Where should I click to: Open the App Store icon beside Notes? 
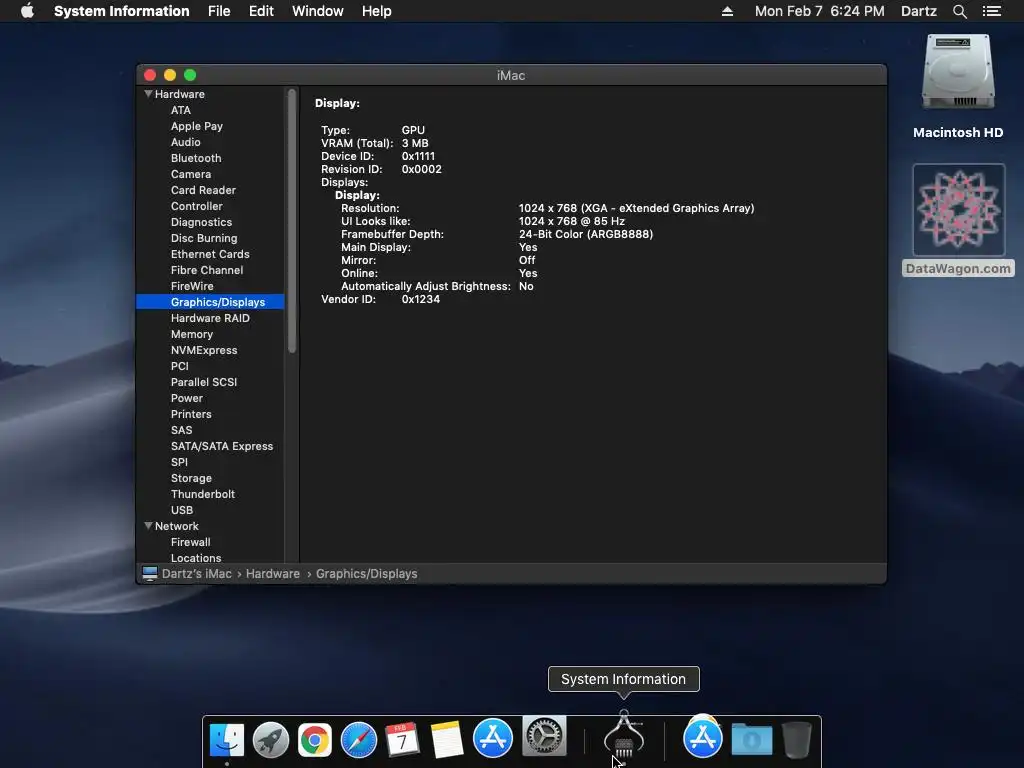coord(492,738)
